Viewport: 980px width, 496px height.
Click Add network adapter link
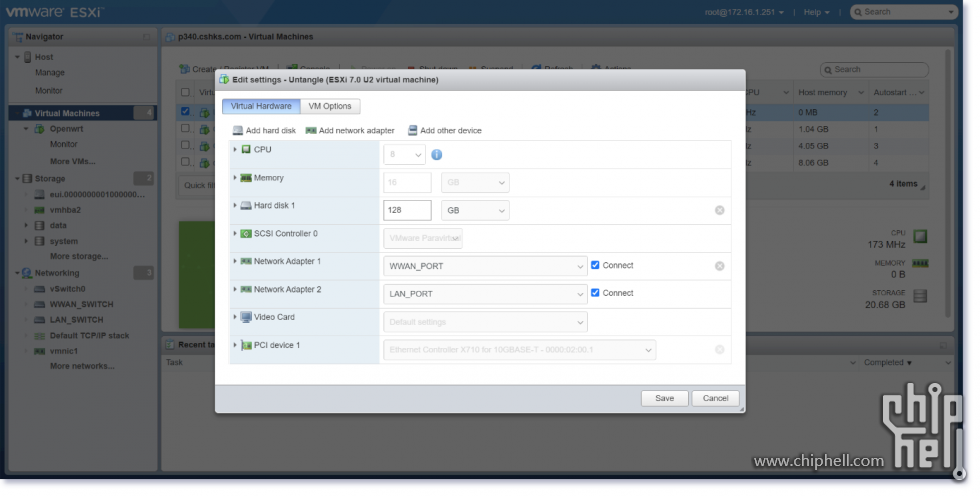(357, 131)
